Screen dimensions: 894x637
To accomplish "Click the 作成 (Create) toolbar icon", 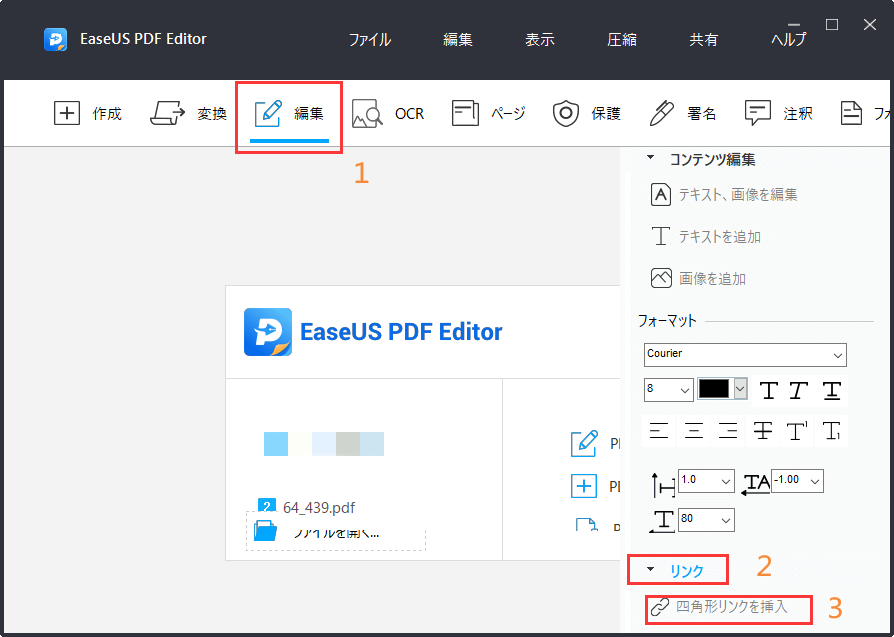I will (x=67, y=113).
